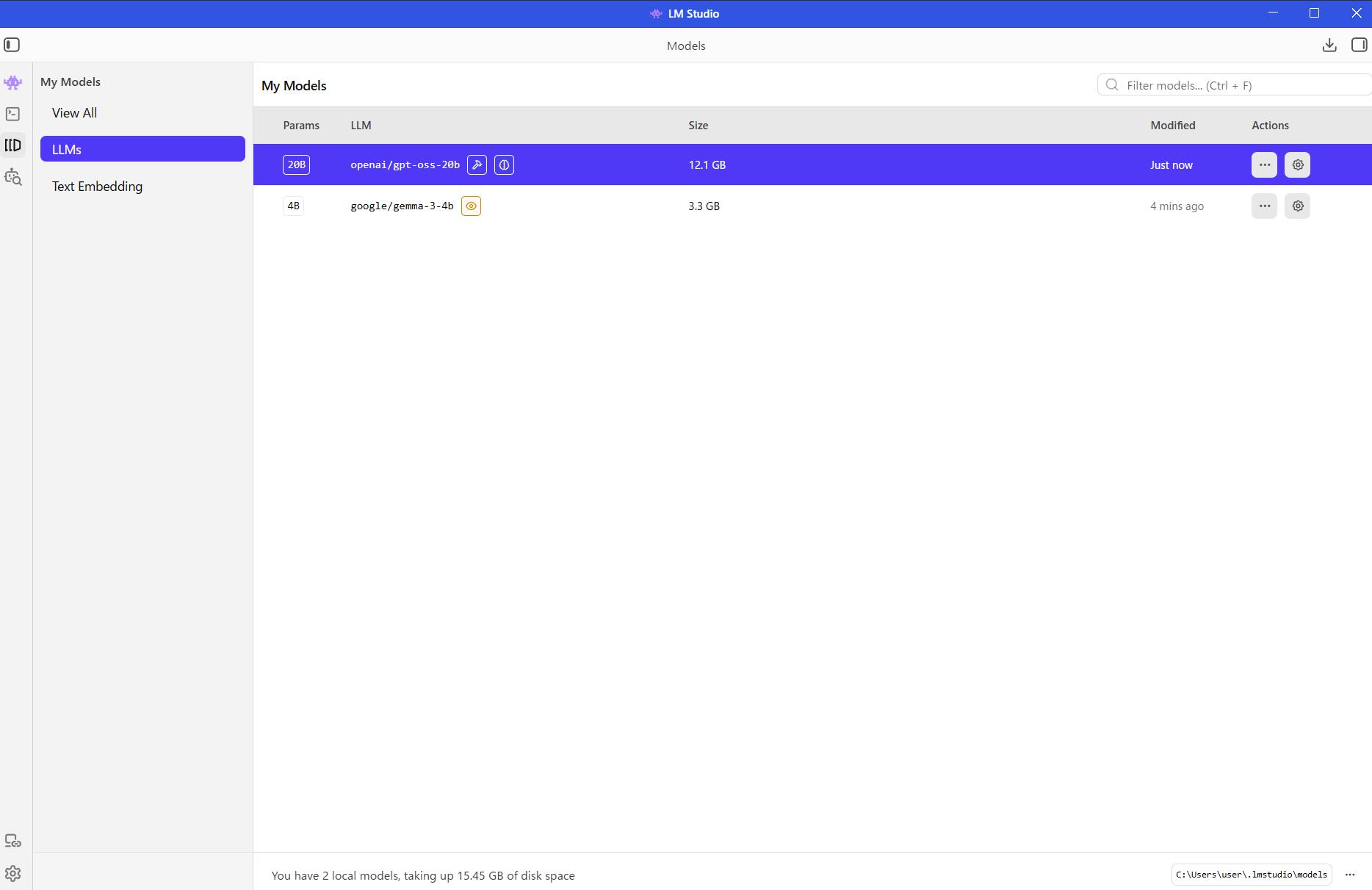Viewport: 1372px width, 890px height.
Task: Open the app Settings gear icon
Action: [12, 873]
